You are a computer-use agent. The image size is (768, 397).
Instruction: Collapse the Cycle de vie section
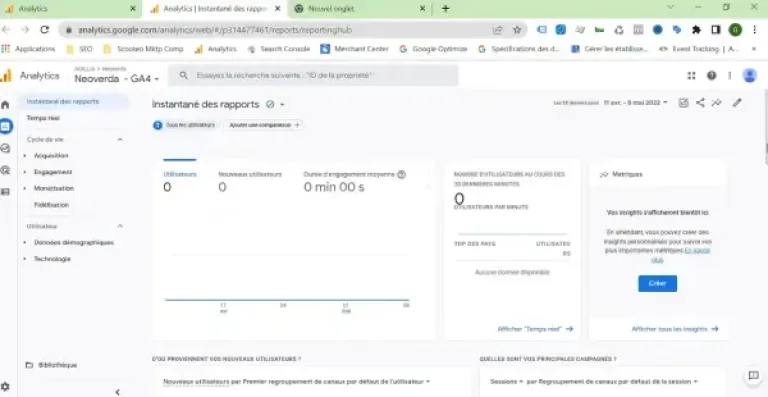click(120, 140)
